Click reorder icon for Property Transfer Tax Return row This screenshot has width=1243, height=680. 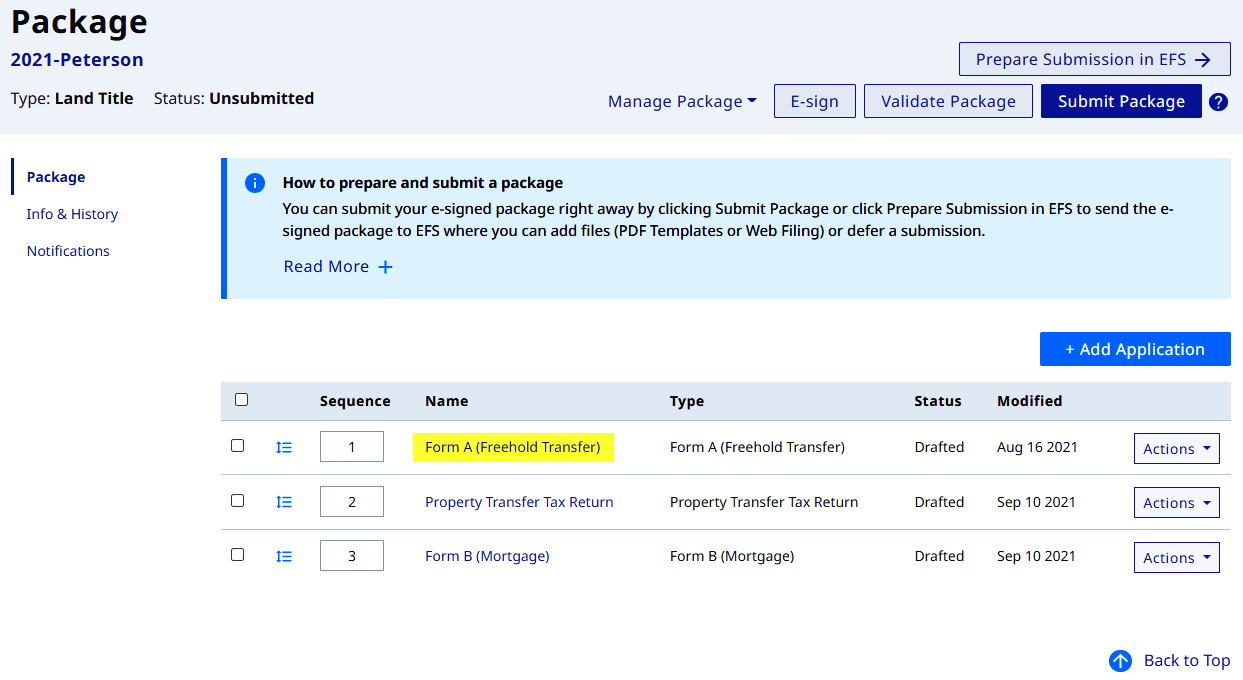click(284, 502)
